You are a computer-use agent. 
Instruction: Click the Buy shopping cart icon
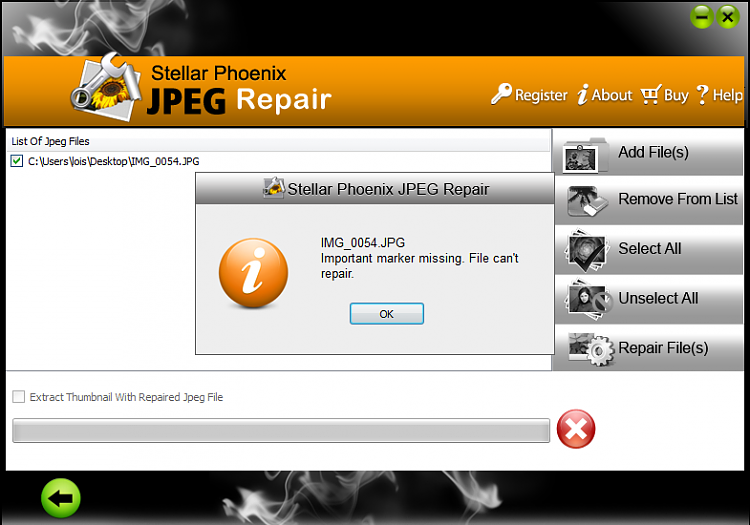click(x=651, y=94)
